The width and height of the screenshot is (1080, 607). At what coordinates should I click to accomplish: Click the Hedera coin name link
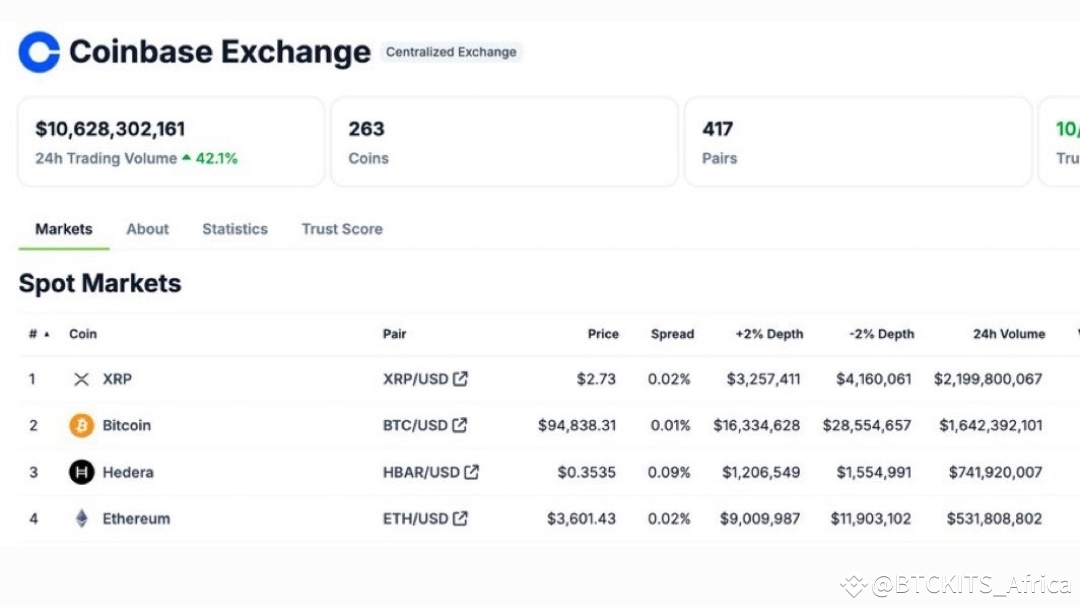[x=128, y=472]
